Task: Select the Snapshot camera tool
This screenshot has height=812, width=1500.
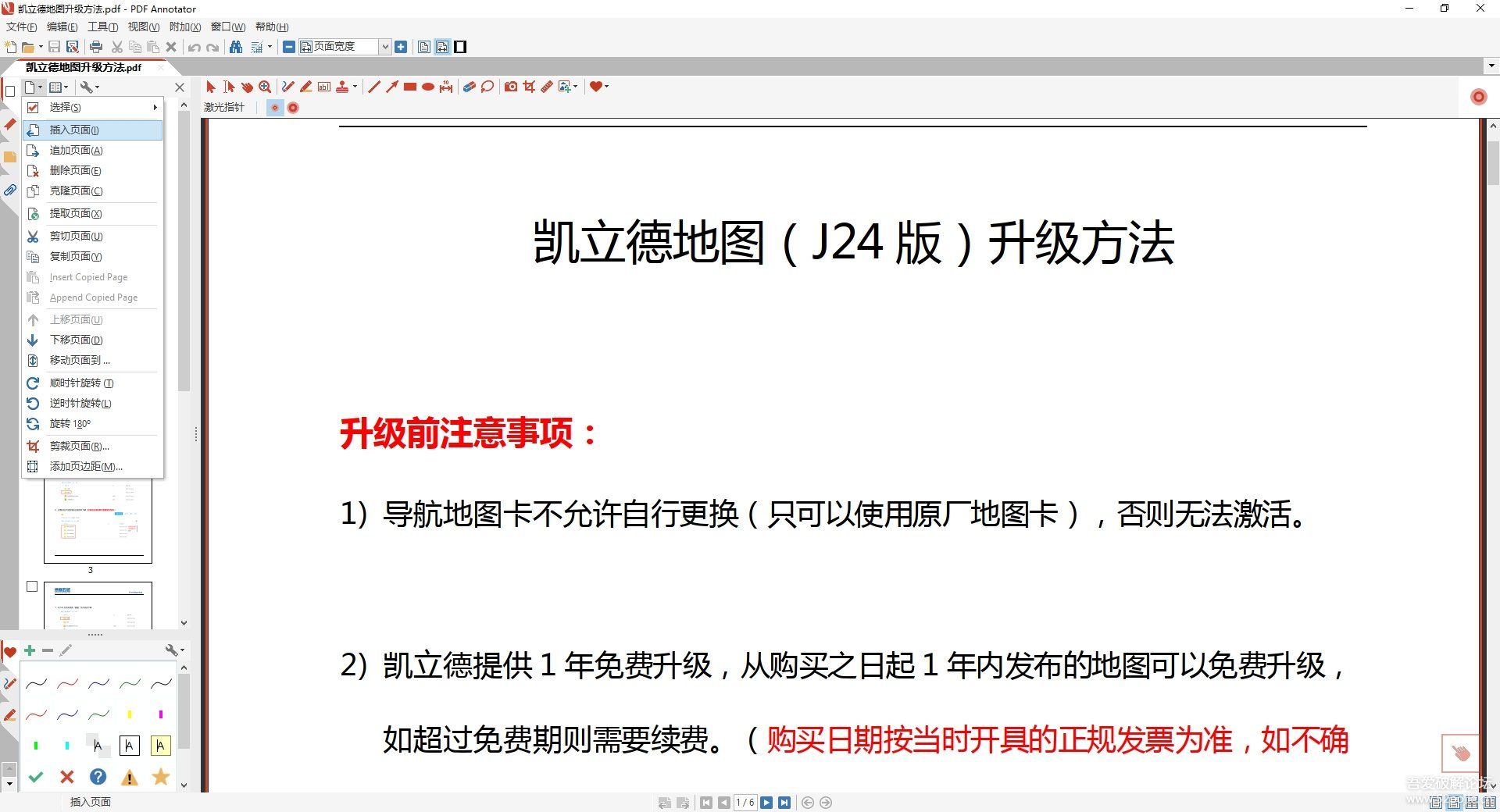Action: tap(512, 87)
